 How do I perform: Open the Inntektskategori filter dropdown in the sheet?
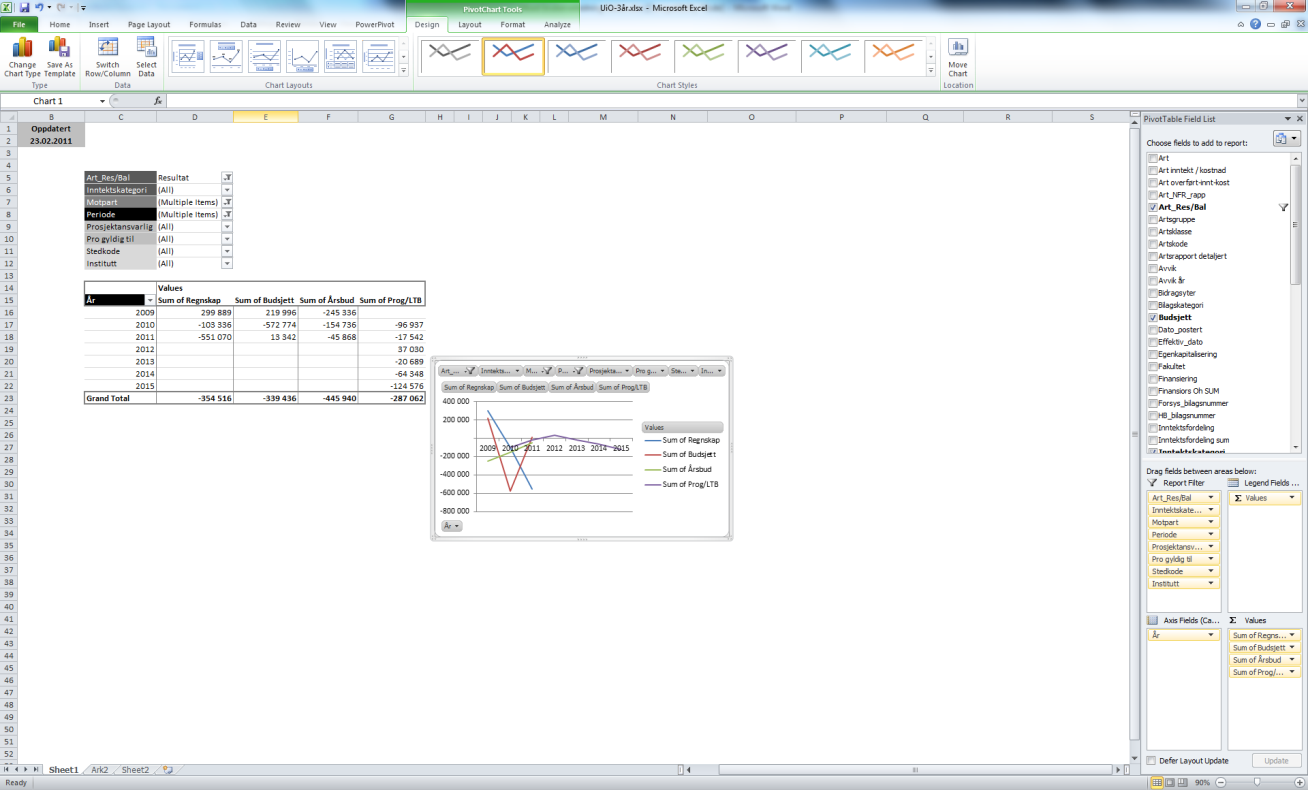227,190
